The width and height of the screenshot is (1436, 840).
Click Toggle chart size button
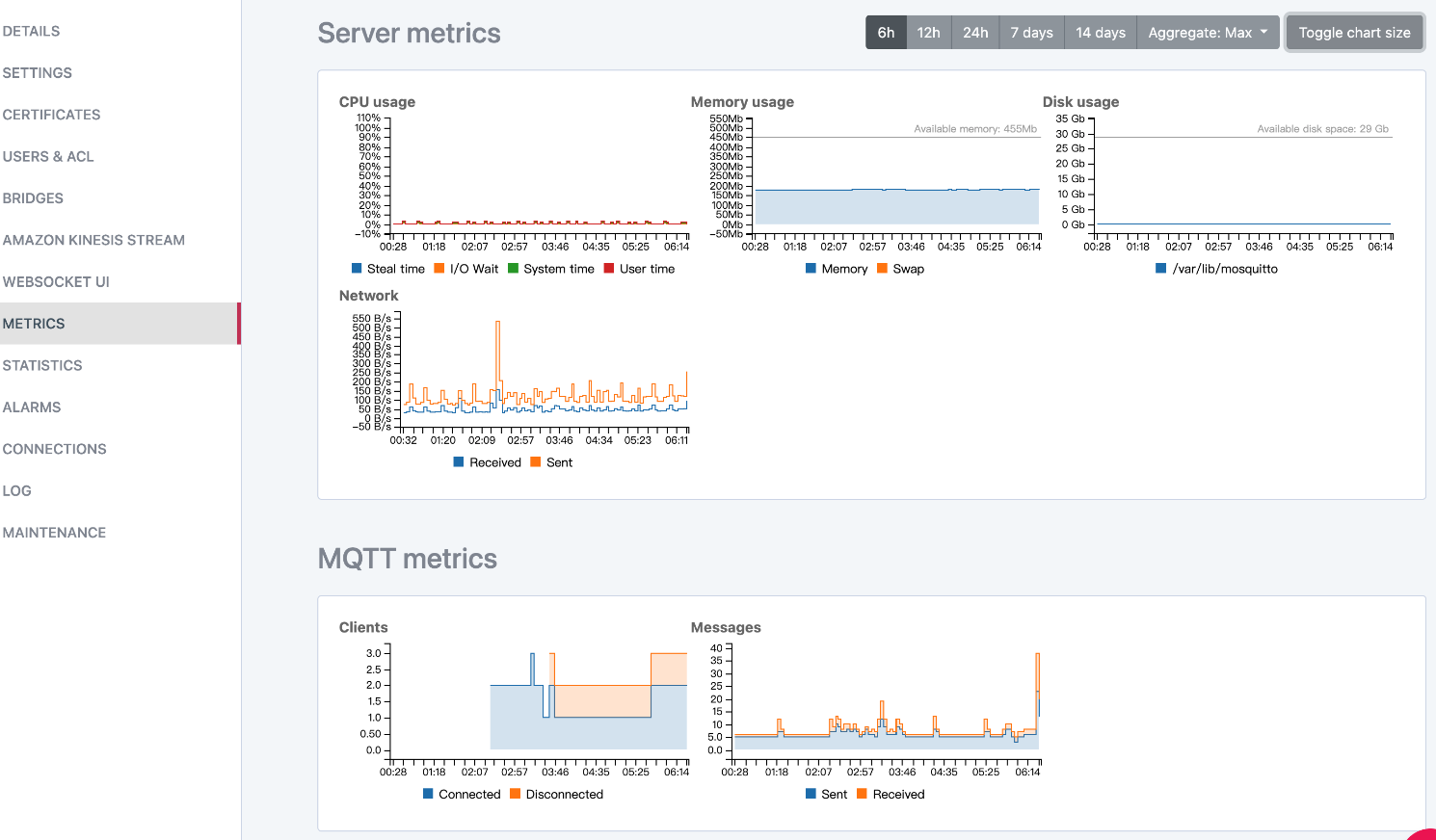(1354, 33)
